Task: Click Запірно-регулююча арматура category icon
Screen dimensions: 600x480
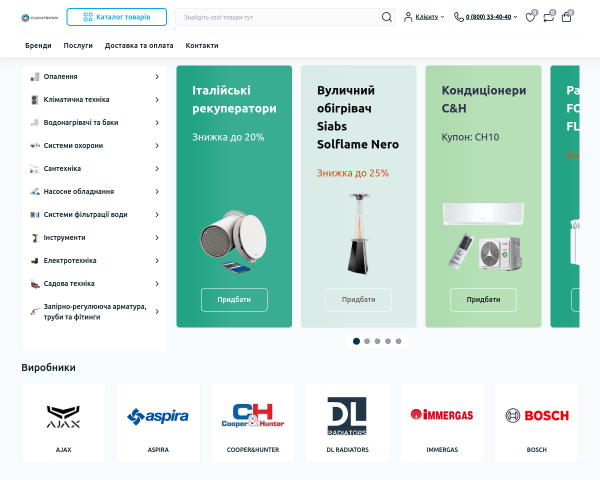Action: 35,312
